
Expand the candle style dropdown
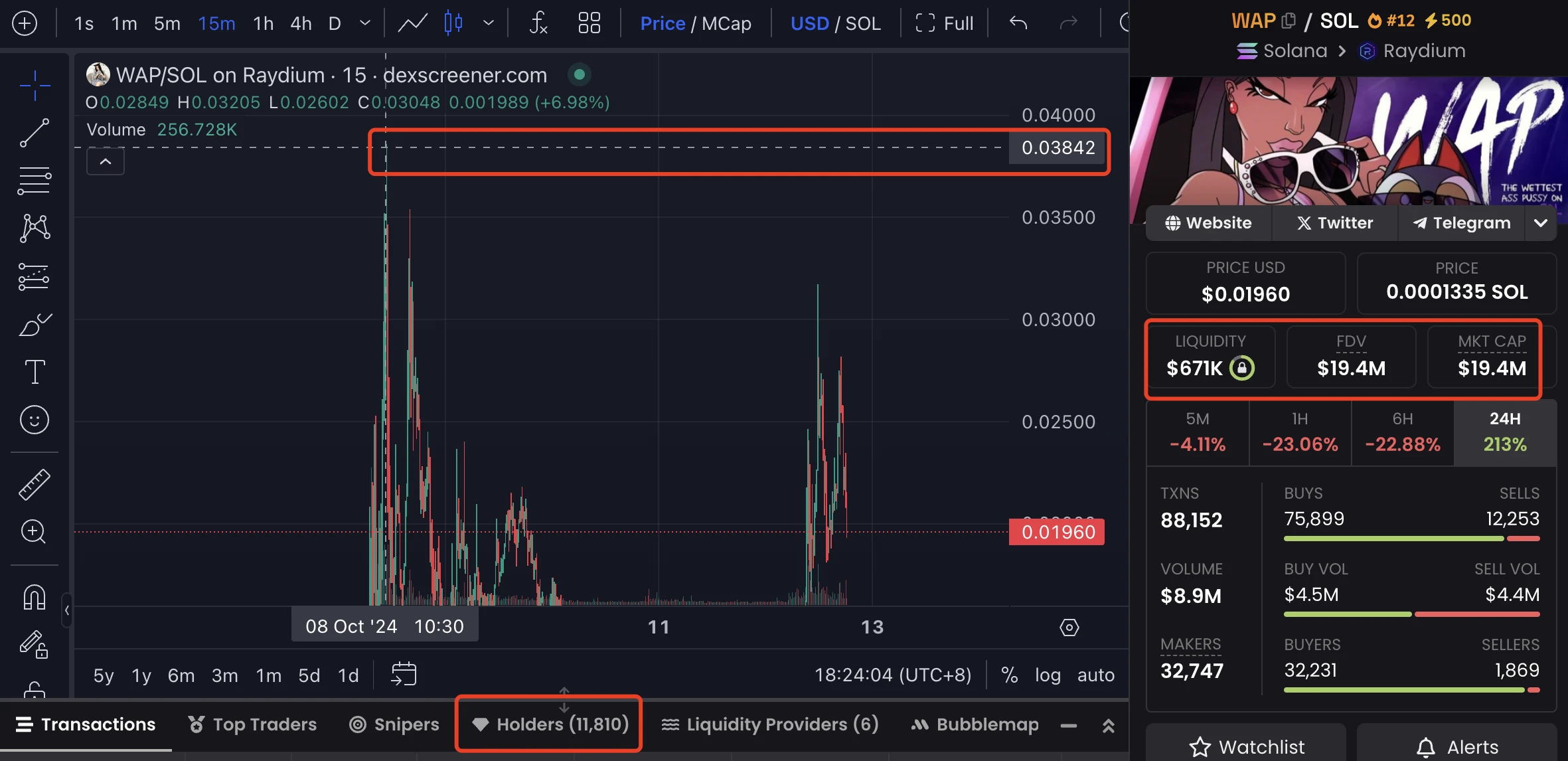489,23
